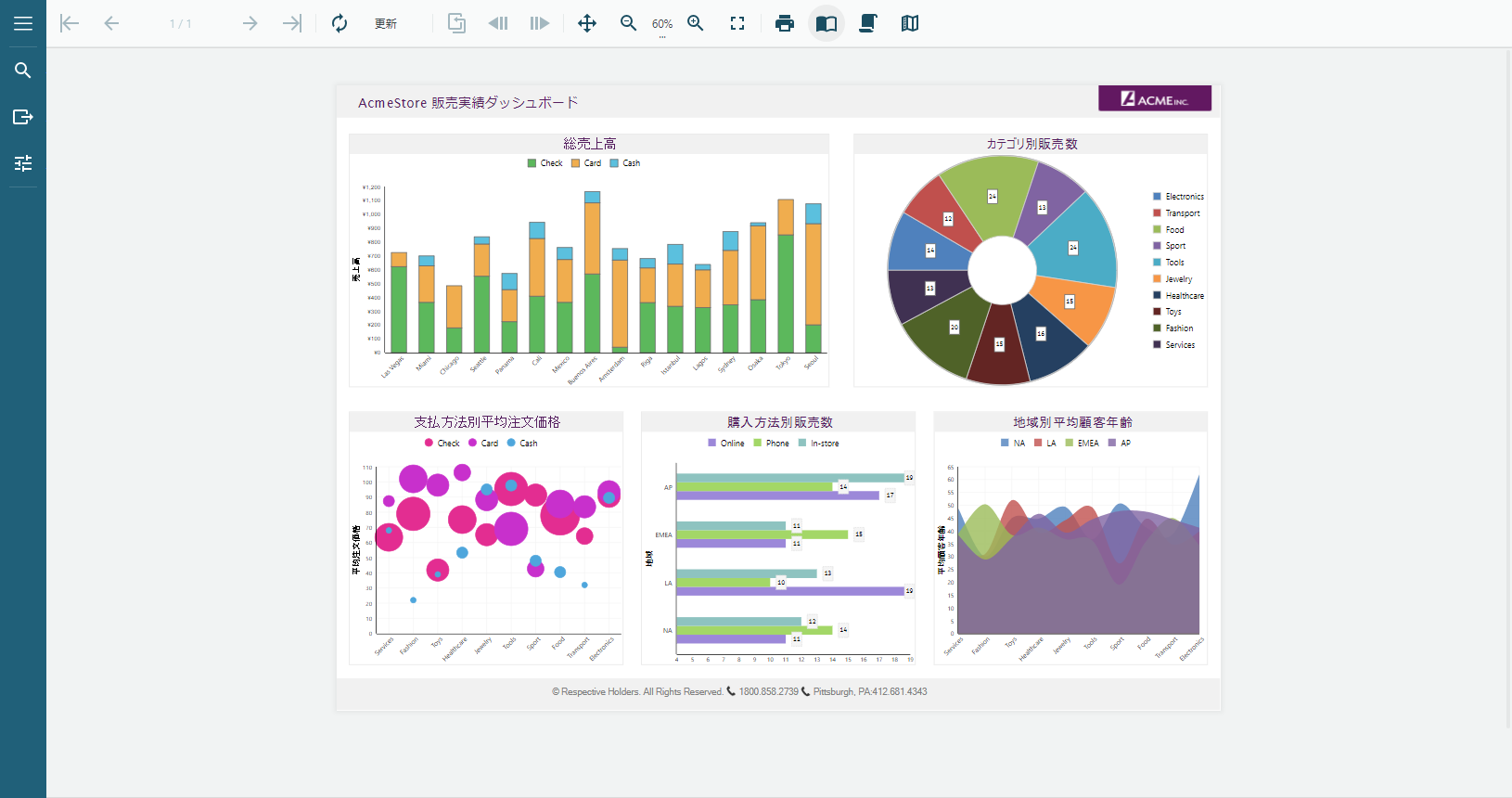This screenshot has height=798, width=1512.
Task: Click the 地域別平均顧客年齢 chart title
Action: (x=1072, y=422)
